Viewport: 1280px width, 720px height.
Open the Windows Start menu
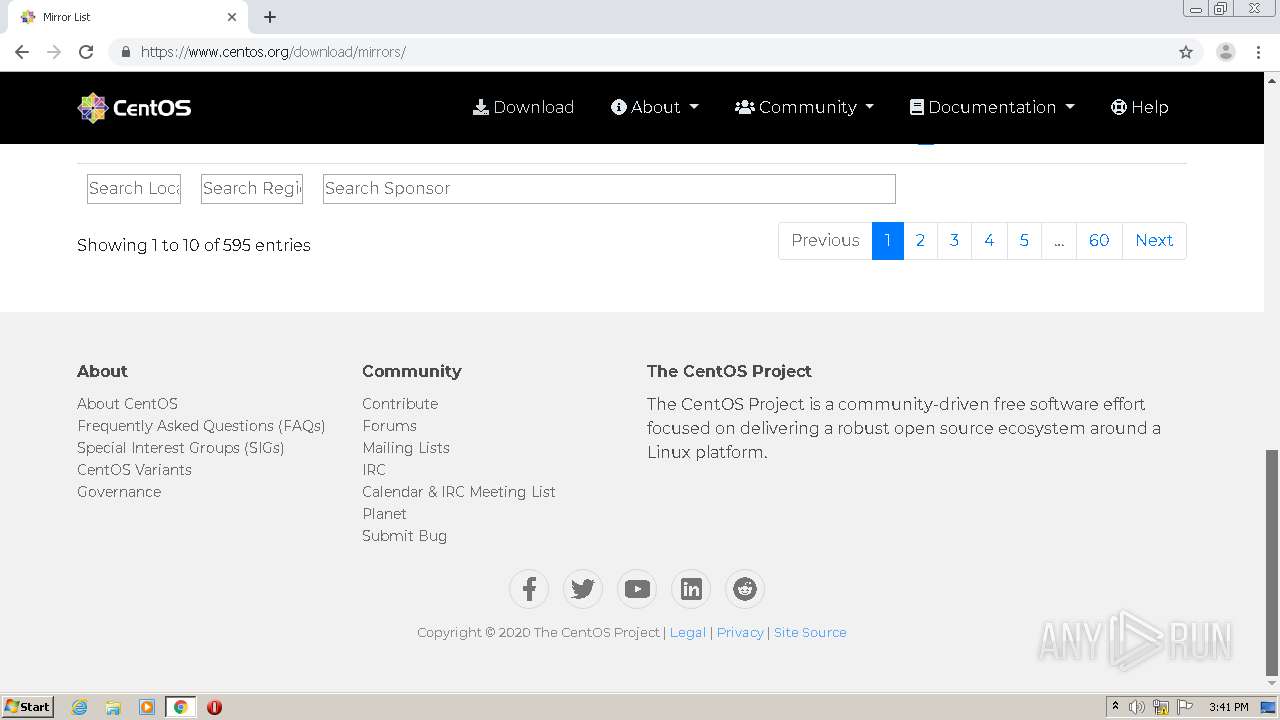(x=27, y=706)
